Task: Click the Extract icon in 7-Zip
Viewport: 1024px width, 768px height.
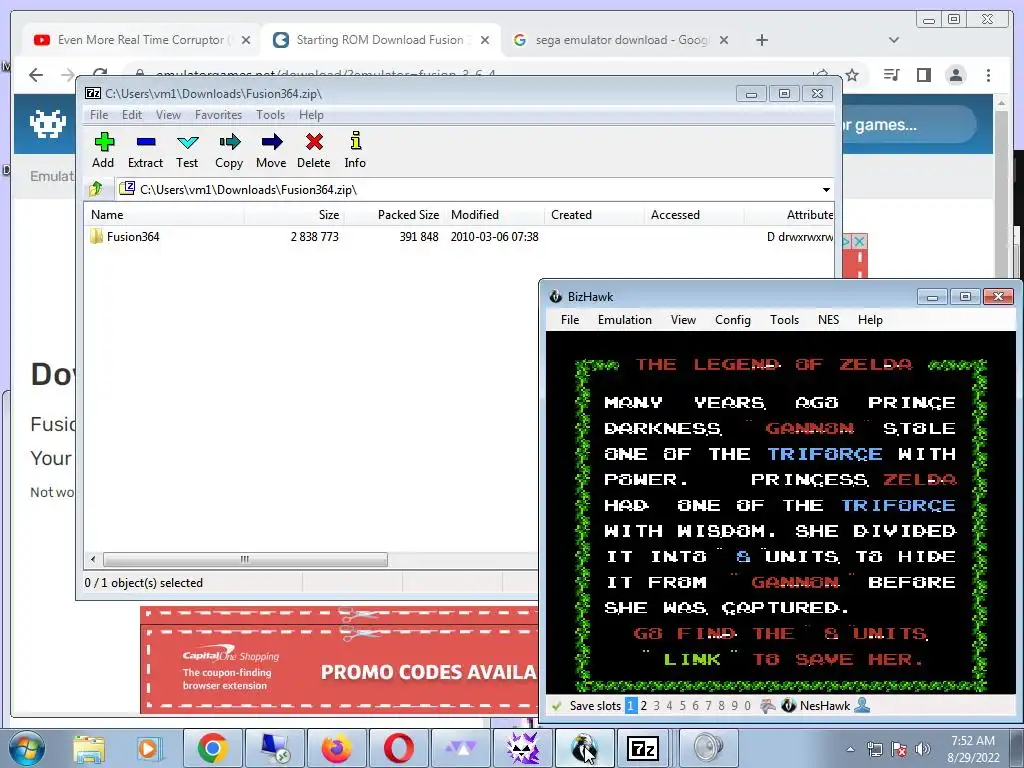Action: click(x=145, y=150)
